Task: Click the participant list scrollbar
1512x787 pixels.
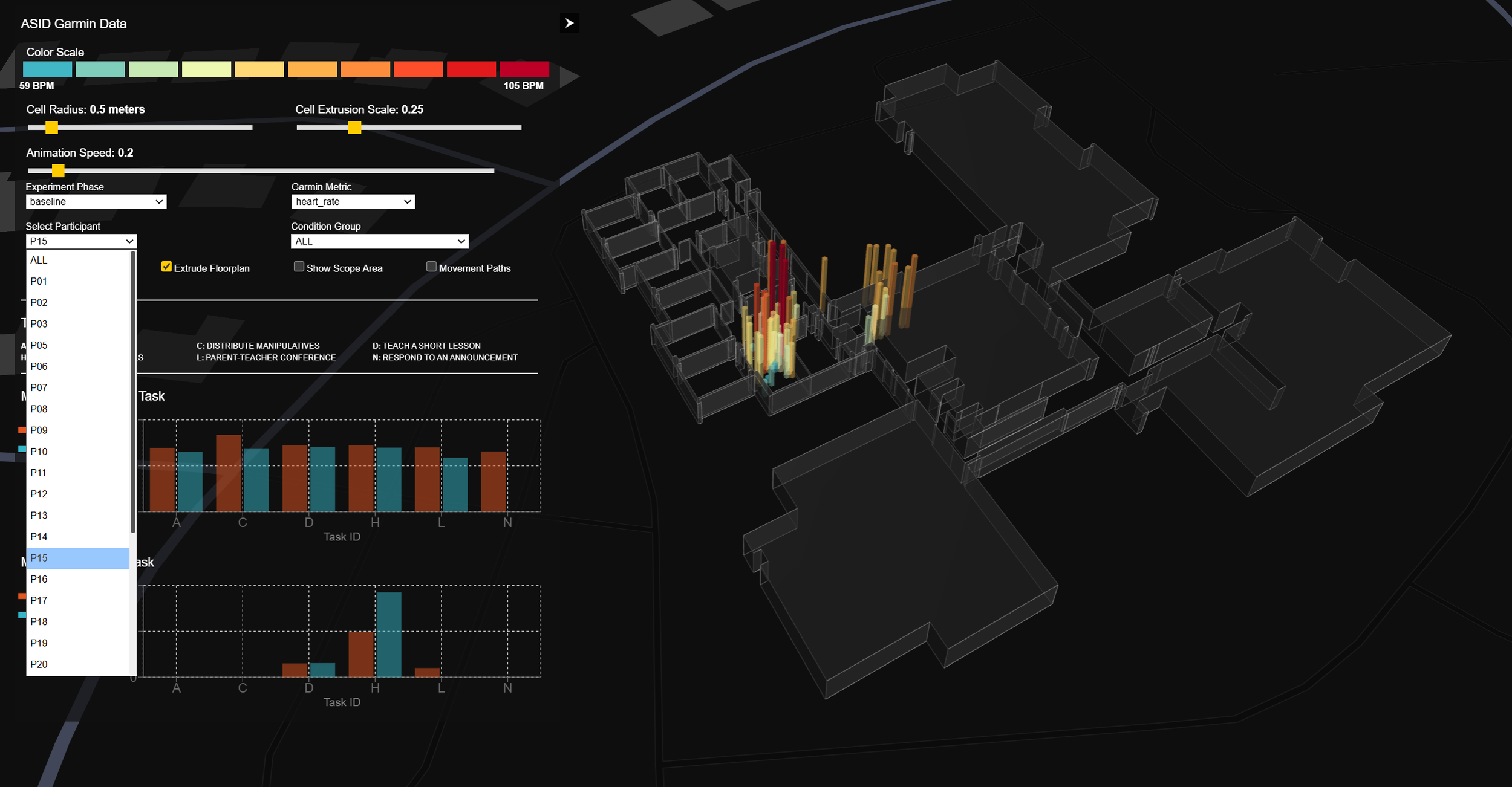Action: (x=133, y=393)
